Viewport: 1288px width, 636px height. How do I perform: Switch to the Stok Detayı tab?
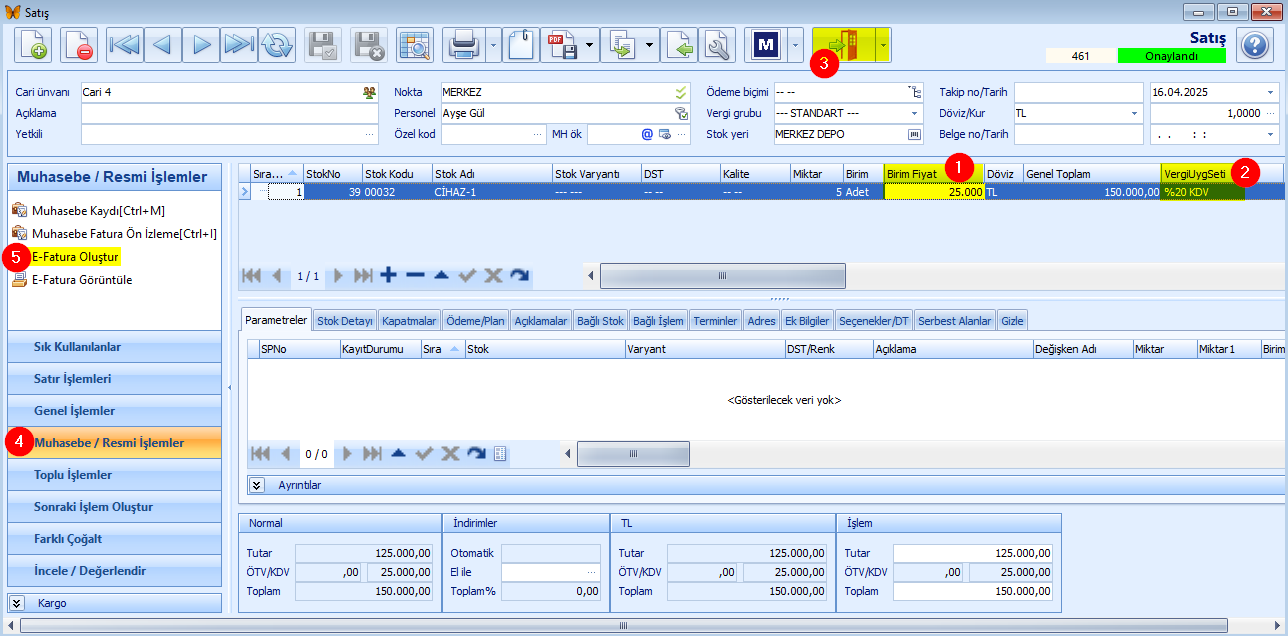click(345, 321)
